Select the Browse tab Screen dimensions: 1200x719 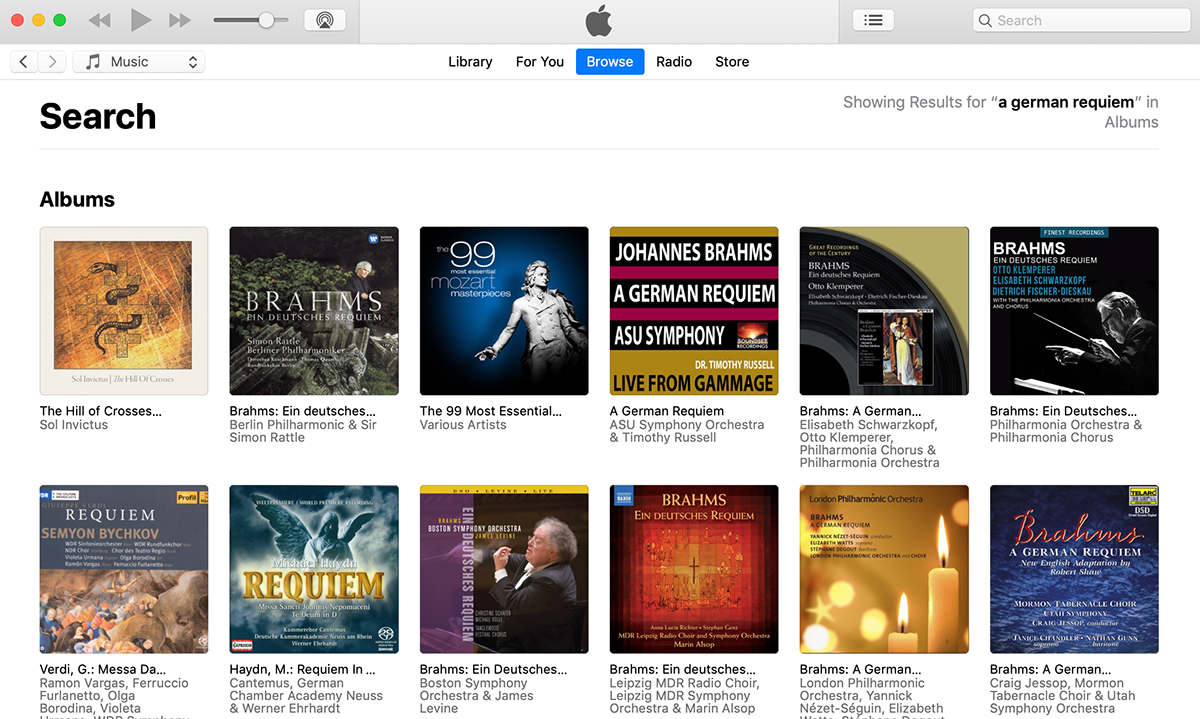click(x=610, y=62)
